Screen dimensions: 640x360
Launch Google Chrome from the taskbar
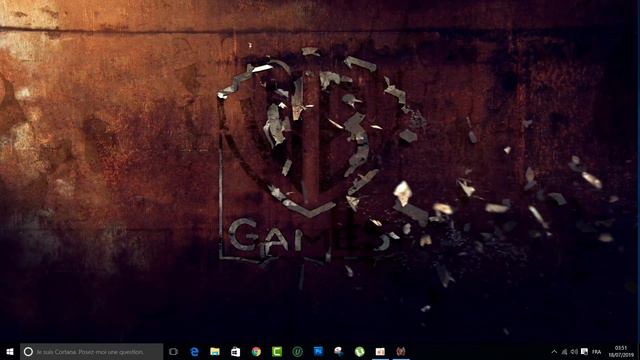[x=256, y=351]
